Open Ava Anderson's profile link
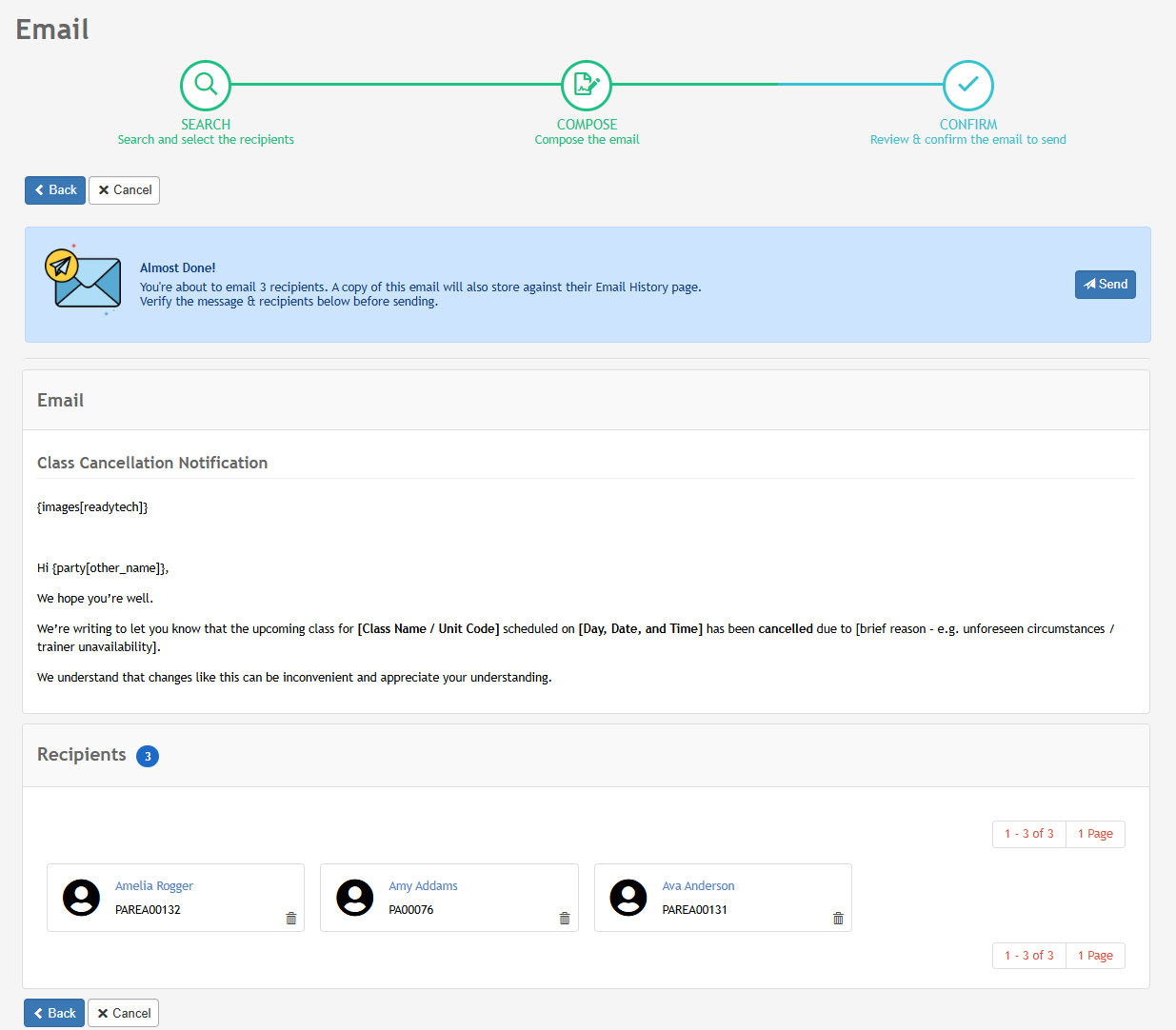This screenshot has width=1176, height=1030. (x=698, y=886)
